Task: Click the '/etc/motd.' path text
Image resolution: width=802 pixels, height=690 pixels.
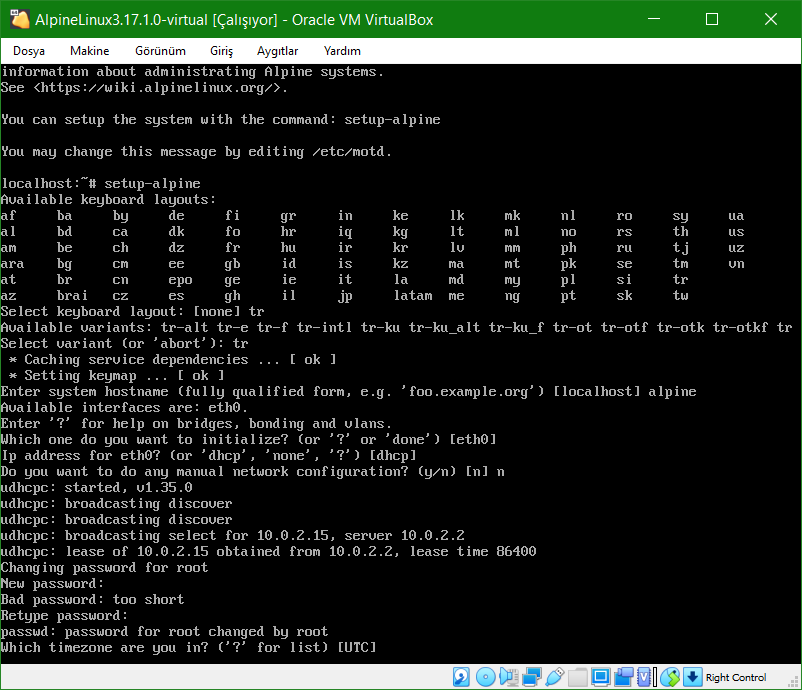Action: pos(352,151)
